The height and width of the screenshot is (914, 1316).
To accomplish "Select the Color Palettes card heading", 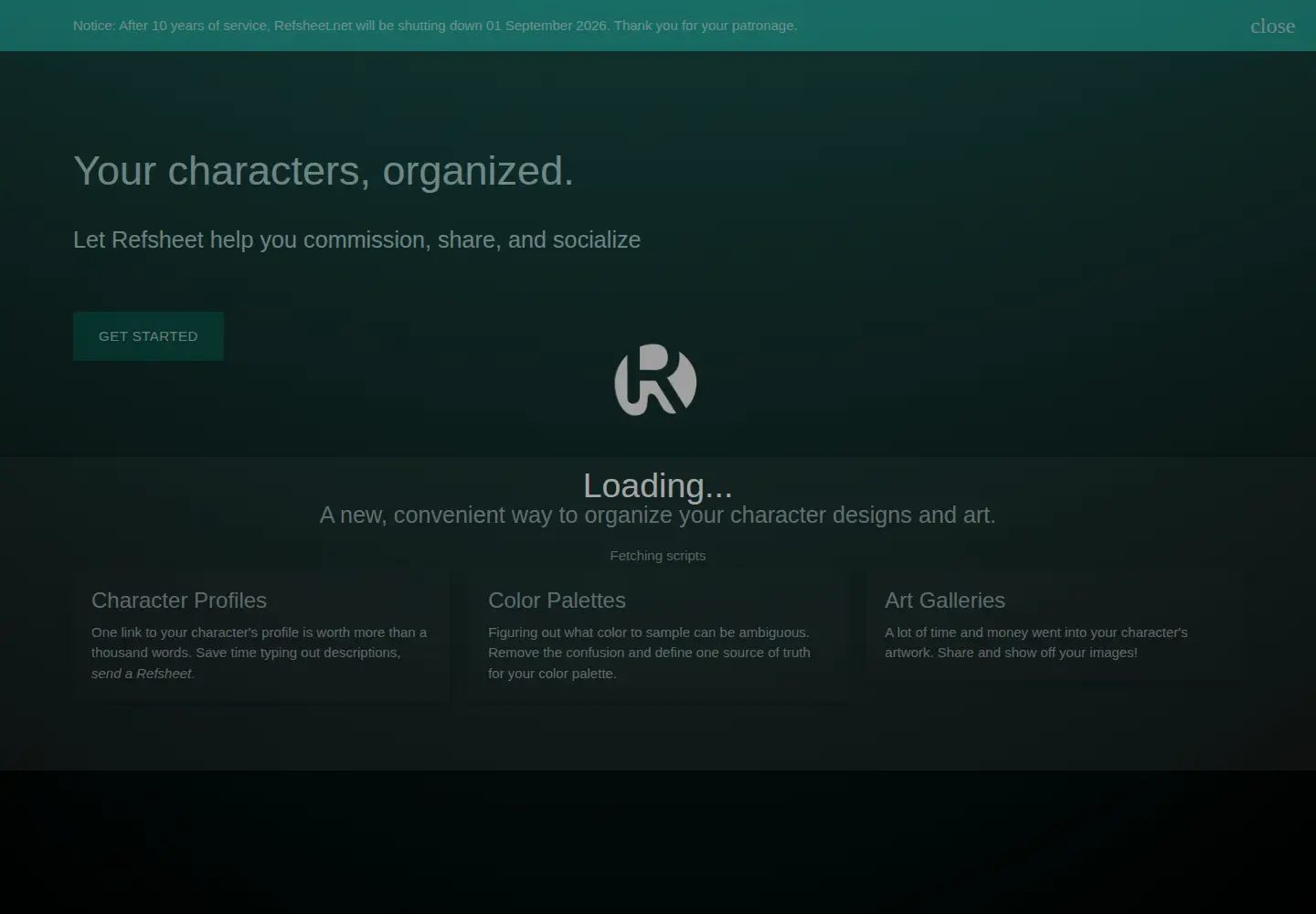I will pyautogui.click(x=557, y=600).
